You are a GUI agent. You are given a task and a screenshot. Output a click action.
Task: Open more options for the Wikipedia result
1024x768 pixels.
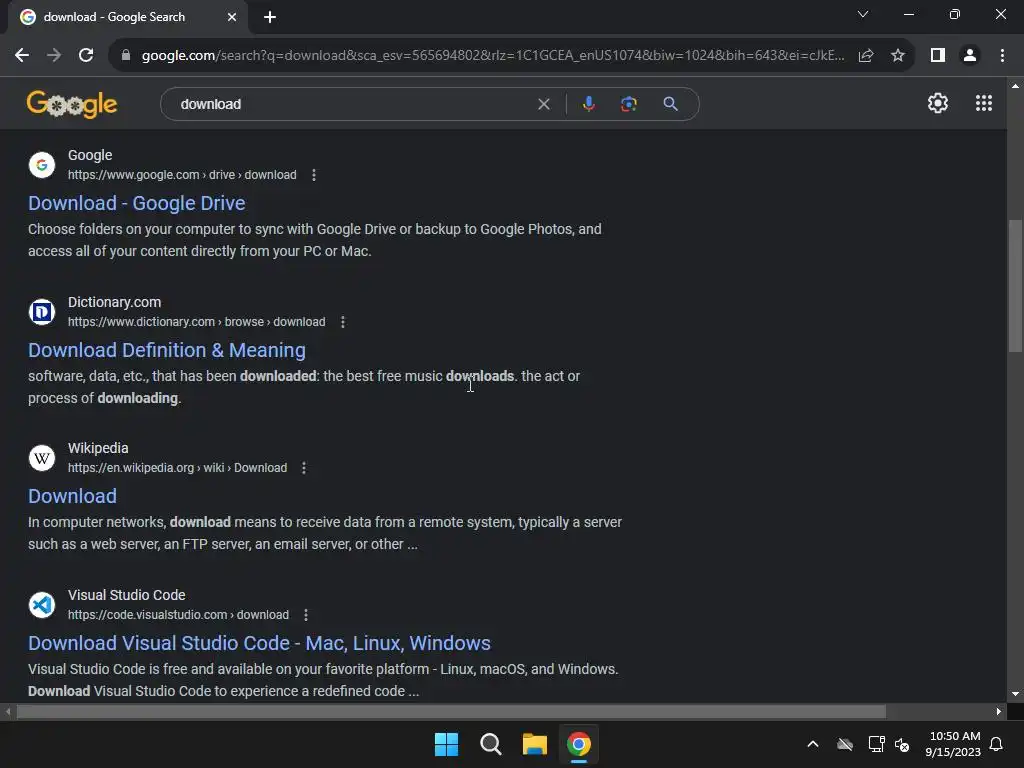click(x=304, y=468)
